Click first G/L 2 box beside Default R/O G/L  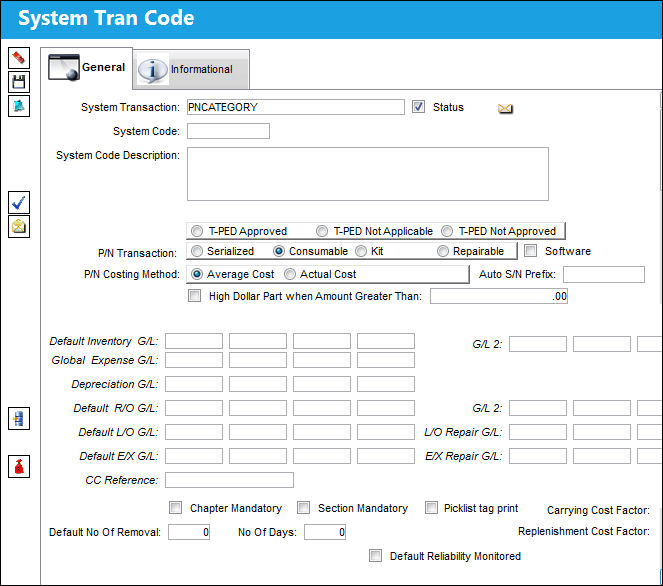point(538,408)
